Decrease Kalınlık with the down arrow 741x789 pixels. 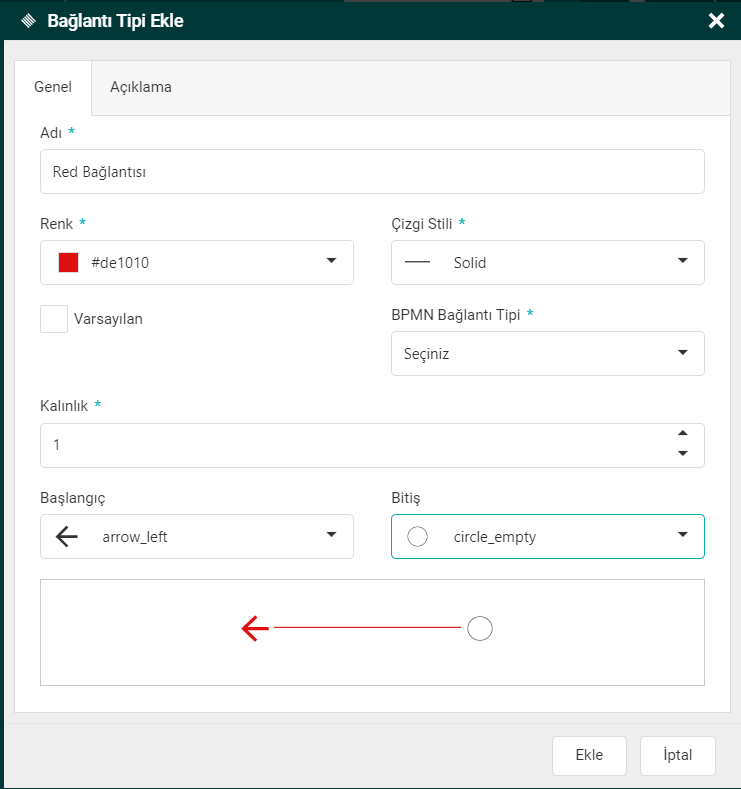click(683, 454)
